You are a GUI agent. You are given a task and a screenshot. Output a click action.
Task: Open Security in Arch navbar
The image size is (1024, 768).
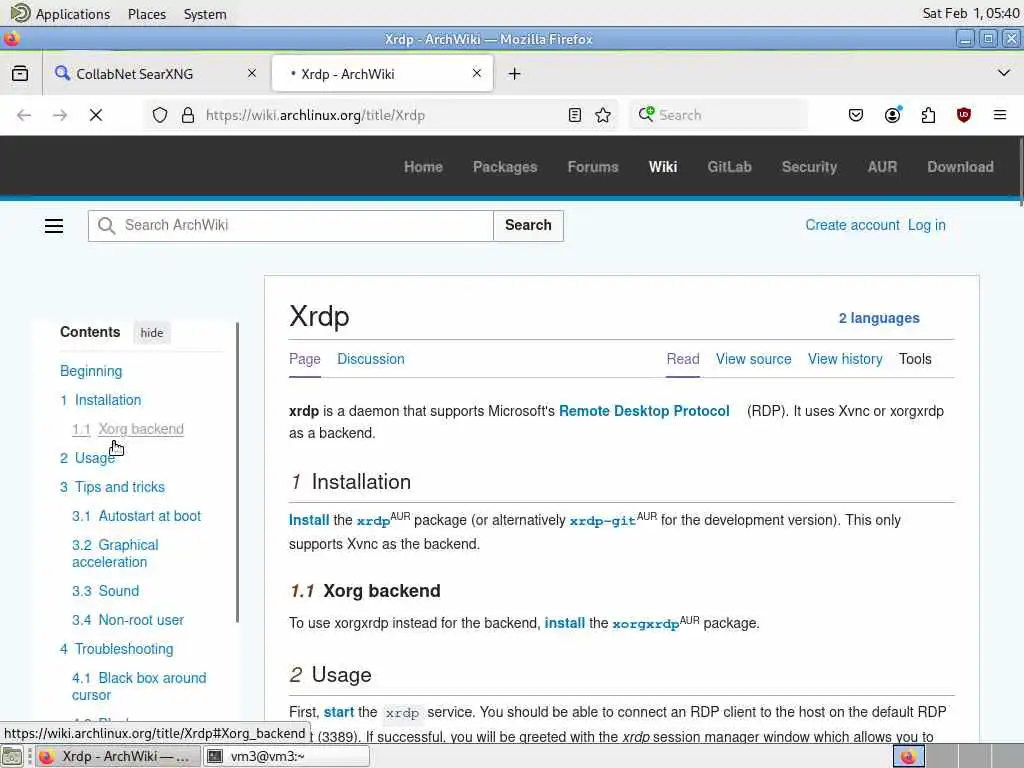click(x=809, y=167)
